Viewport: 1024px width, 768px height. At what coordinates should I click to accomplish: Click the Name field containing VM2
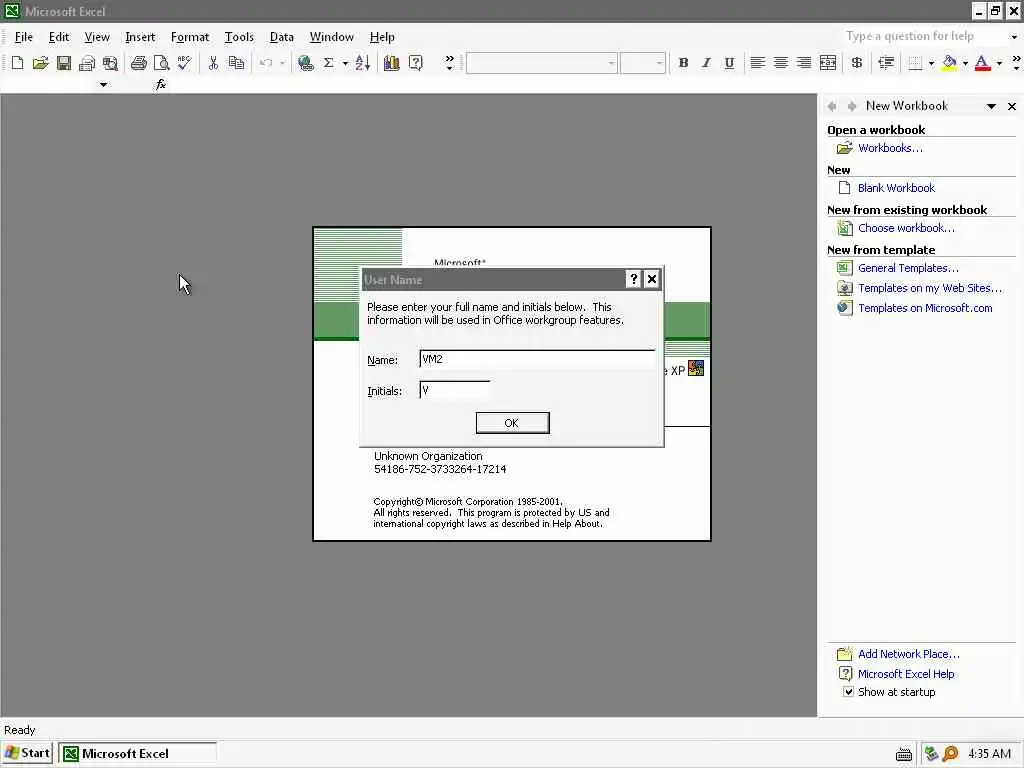pyautogui.click(x=537, y=359)
